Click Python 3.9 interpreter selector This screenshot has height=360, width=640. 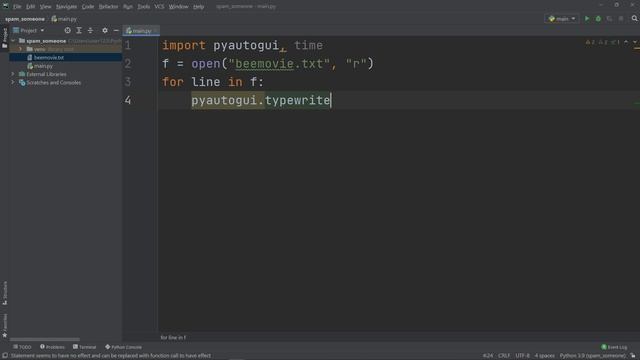point(592,356)
